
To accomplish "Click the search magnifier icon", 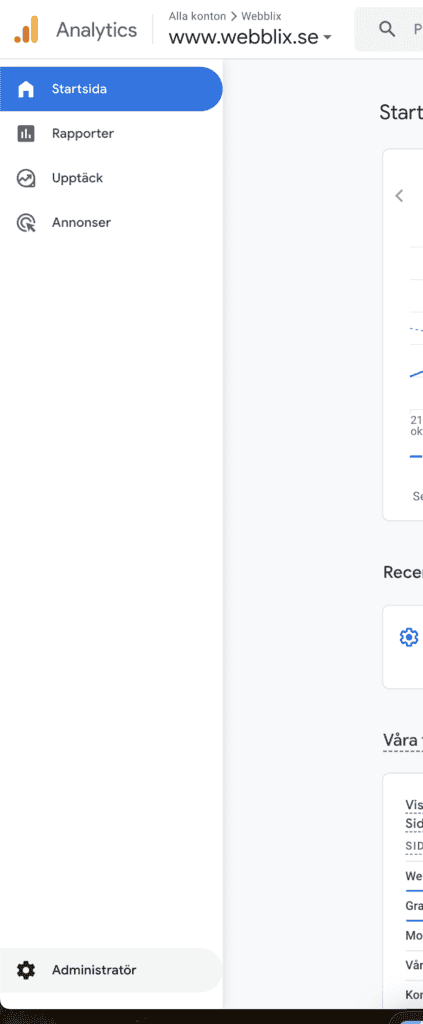I will [387, 29].
